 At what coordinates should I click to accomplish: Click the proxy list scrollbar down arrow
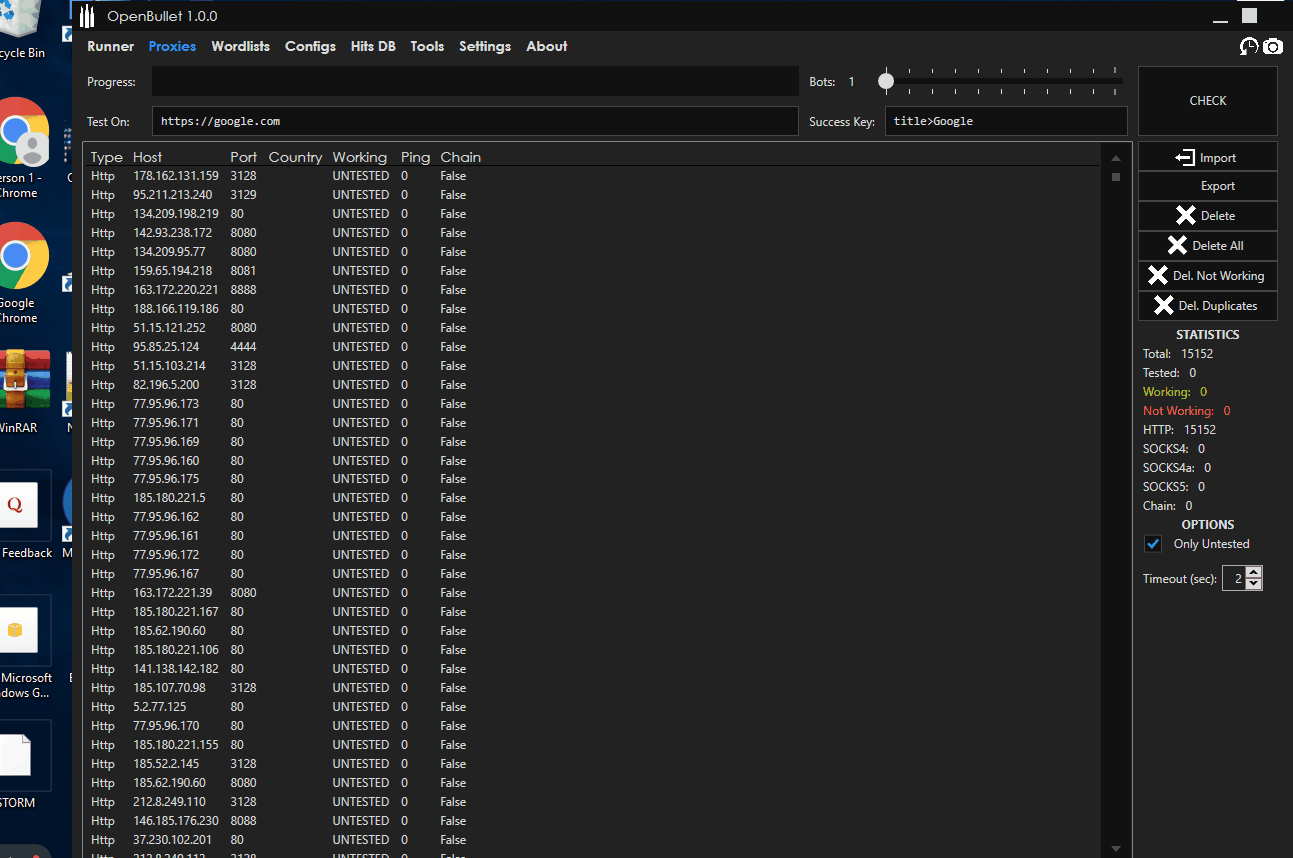(x=1115, y=848)
